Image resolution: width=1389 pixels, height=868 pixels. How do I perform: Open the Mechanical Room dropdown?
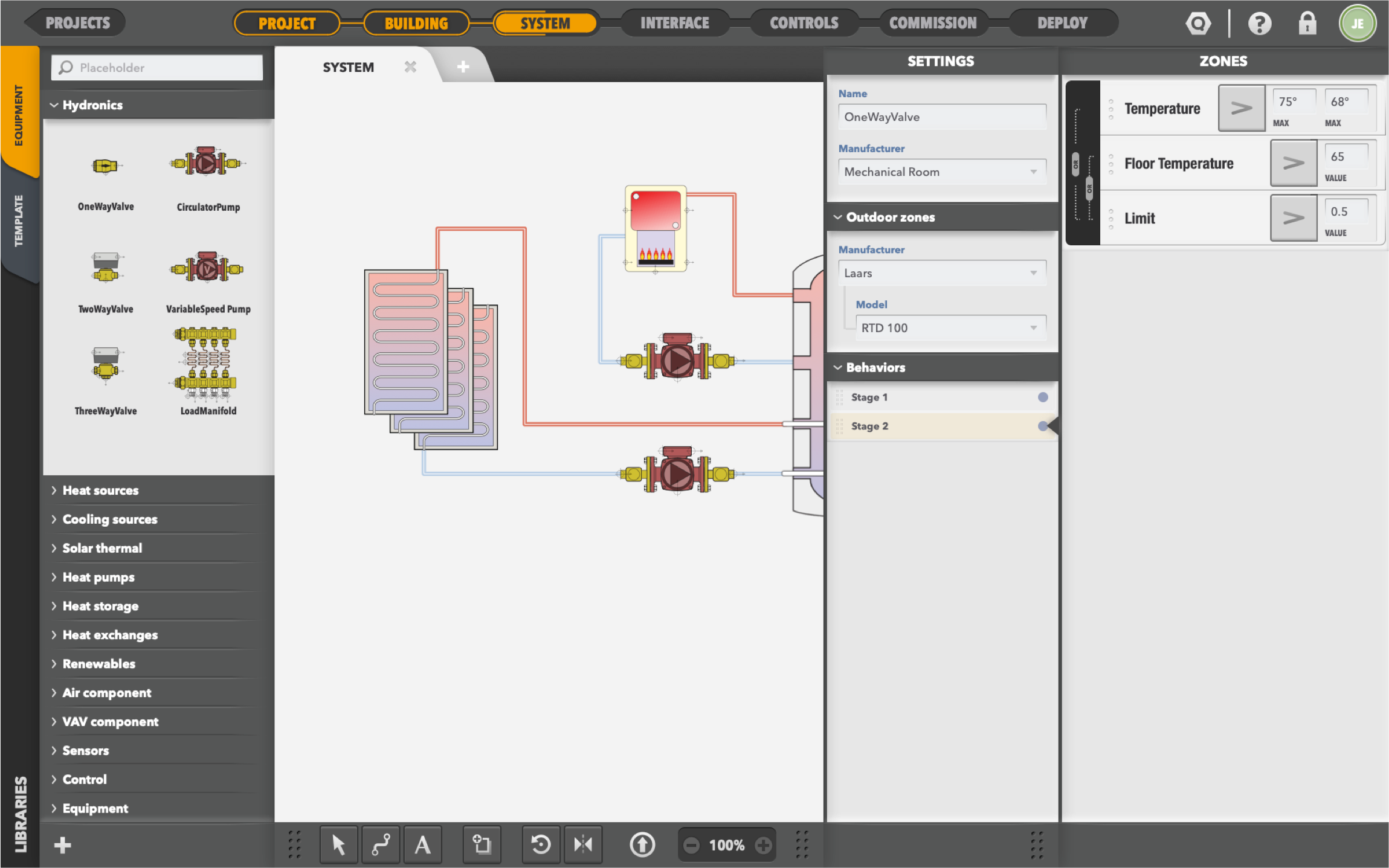pos(941,172)
